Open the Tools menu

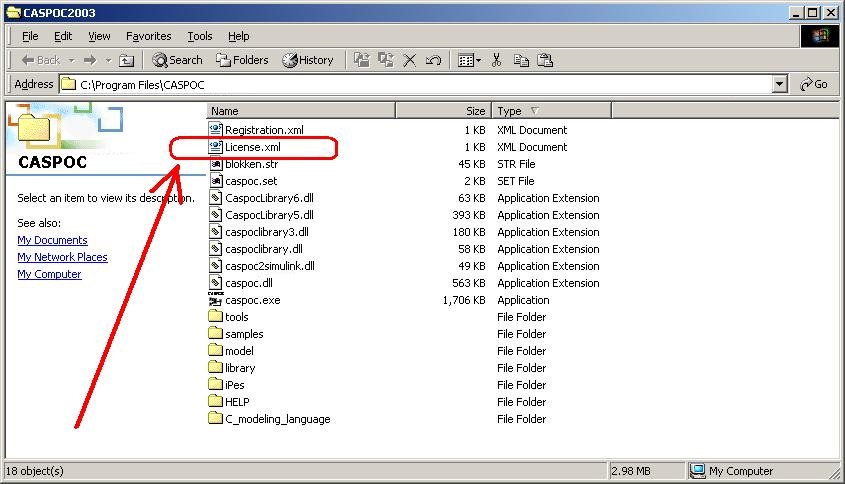[200, 36]
